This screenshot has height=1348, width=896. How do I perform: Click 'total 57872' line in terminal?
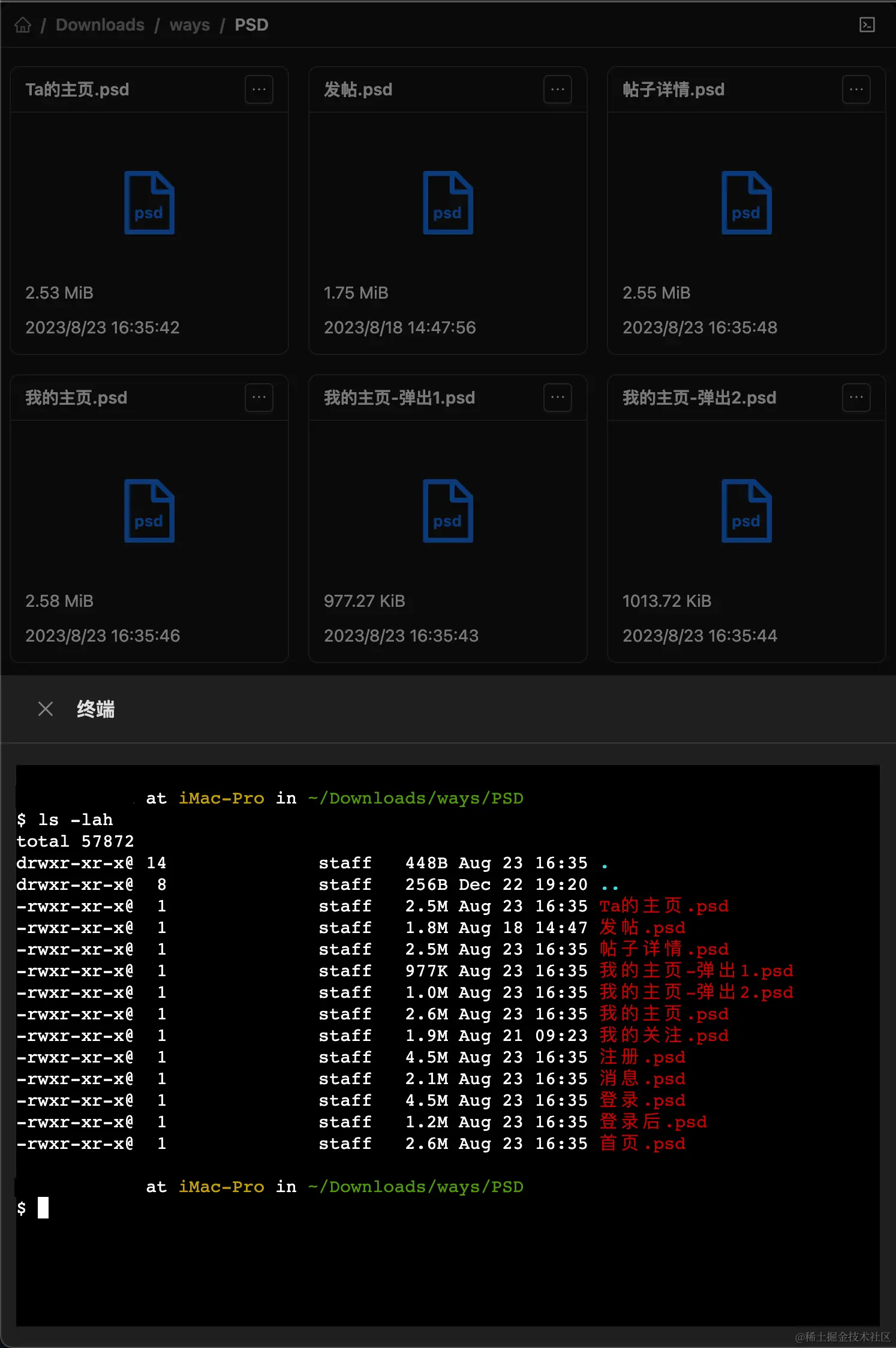[x=75, y=841]
